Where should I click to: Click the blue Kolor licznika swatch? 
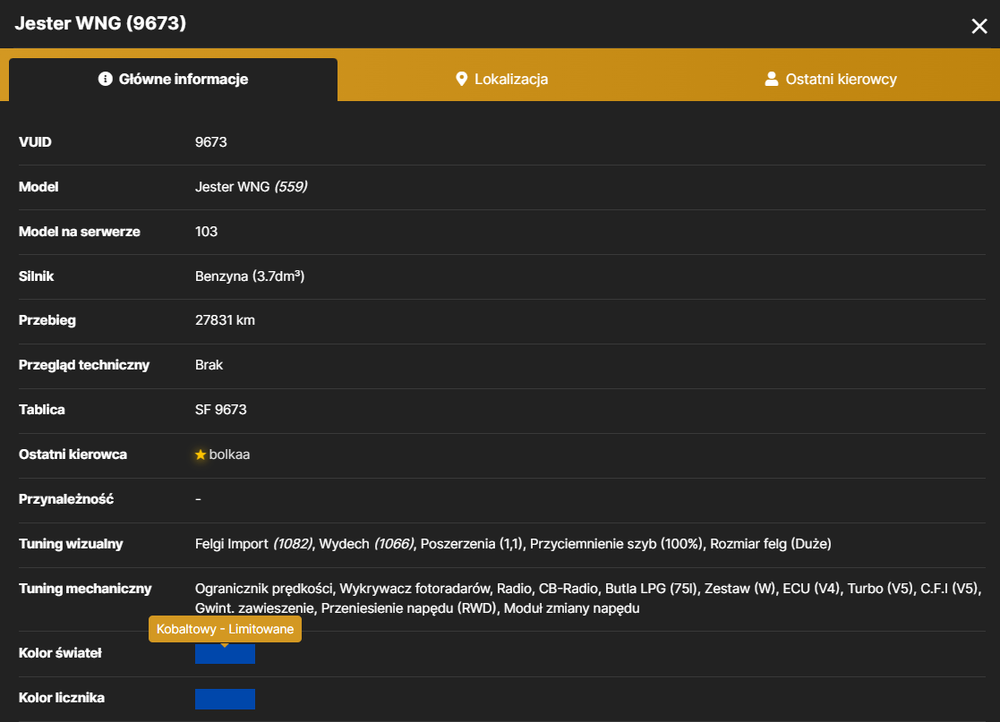224,699
